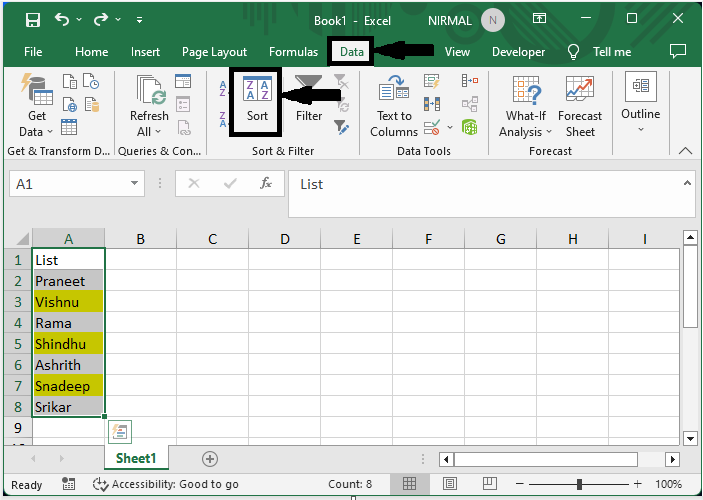
Task: Click the Consolidate icon
Action: pyautogui.click(x=469, y=81)
